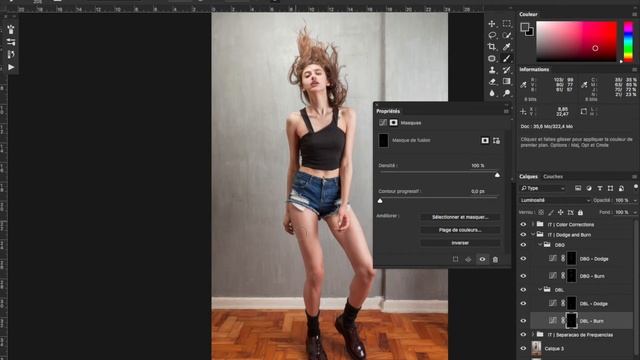Image resolution: width=640 pixels, height=360 pixels.
Task: Hide the IT | Color Corrections group
Action: point(523,224)
